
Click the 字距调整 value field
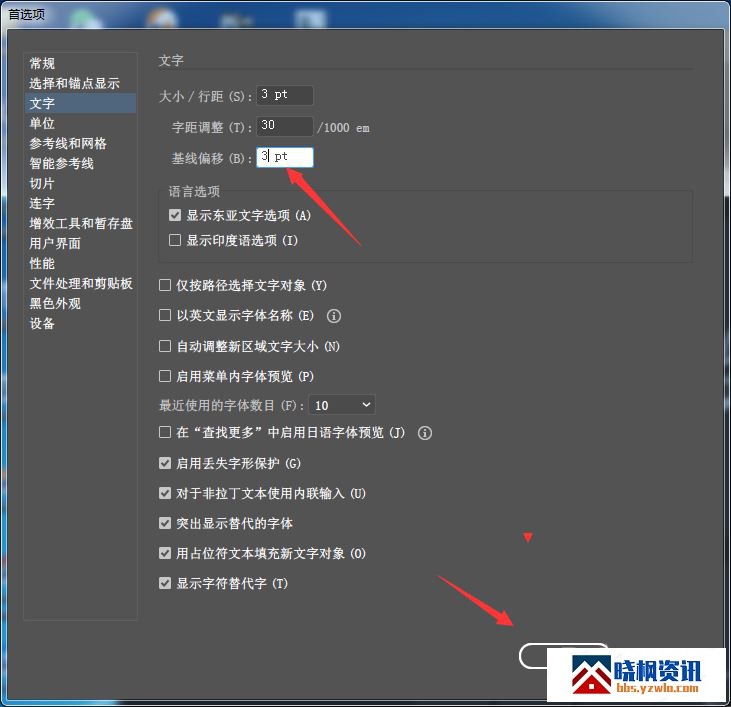[x=285, y=127]
